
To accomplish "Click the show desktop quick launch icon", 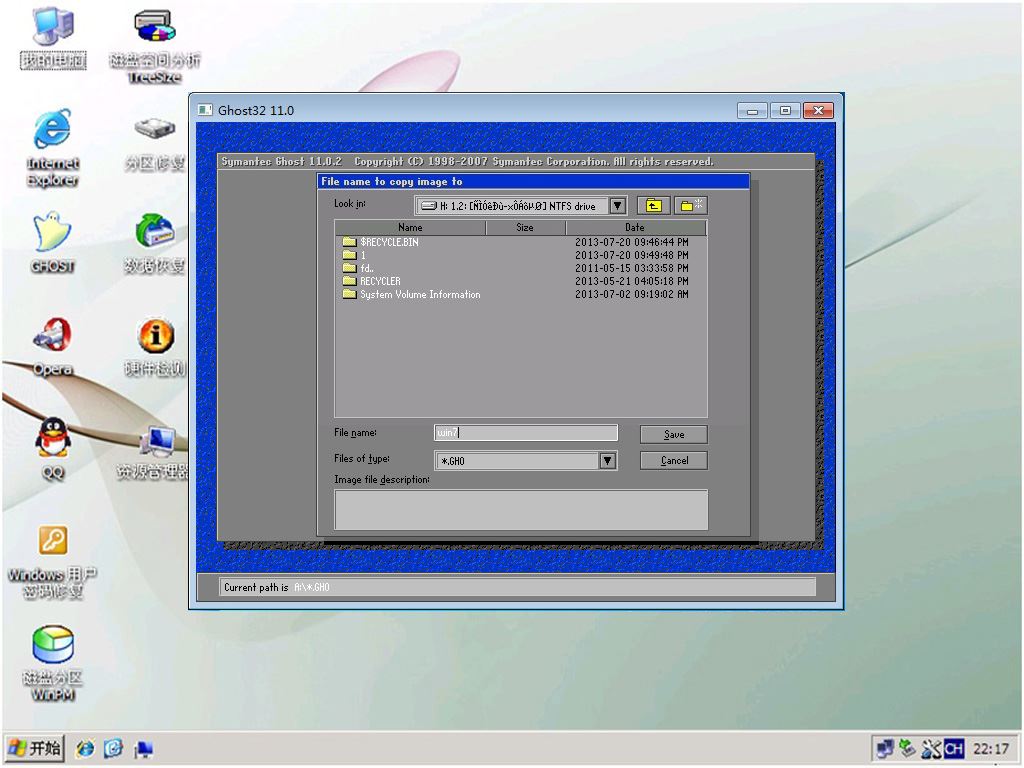I will pyautogui.click(x=143, y=748).
